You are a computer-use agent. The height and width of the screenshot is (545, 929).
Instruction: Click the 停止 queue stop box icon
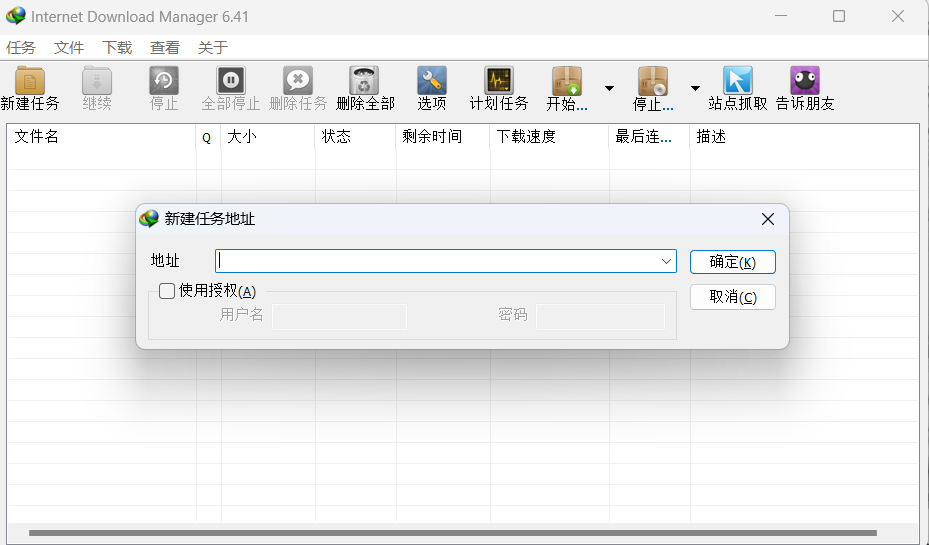coord(653,81)
